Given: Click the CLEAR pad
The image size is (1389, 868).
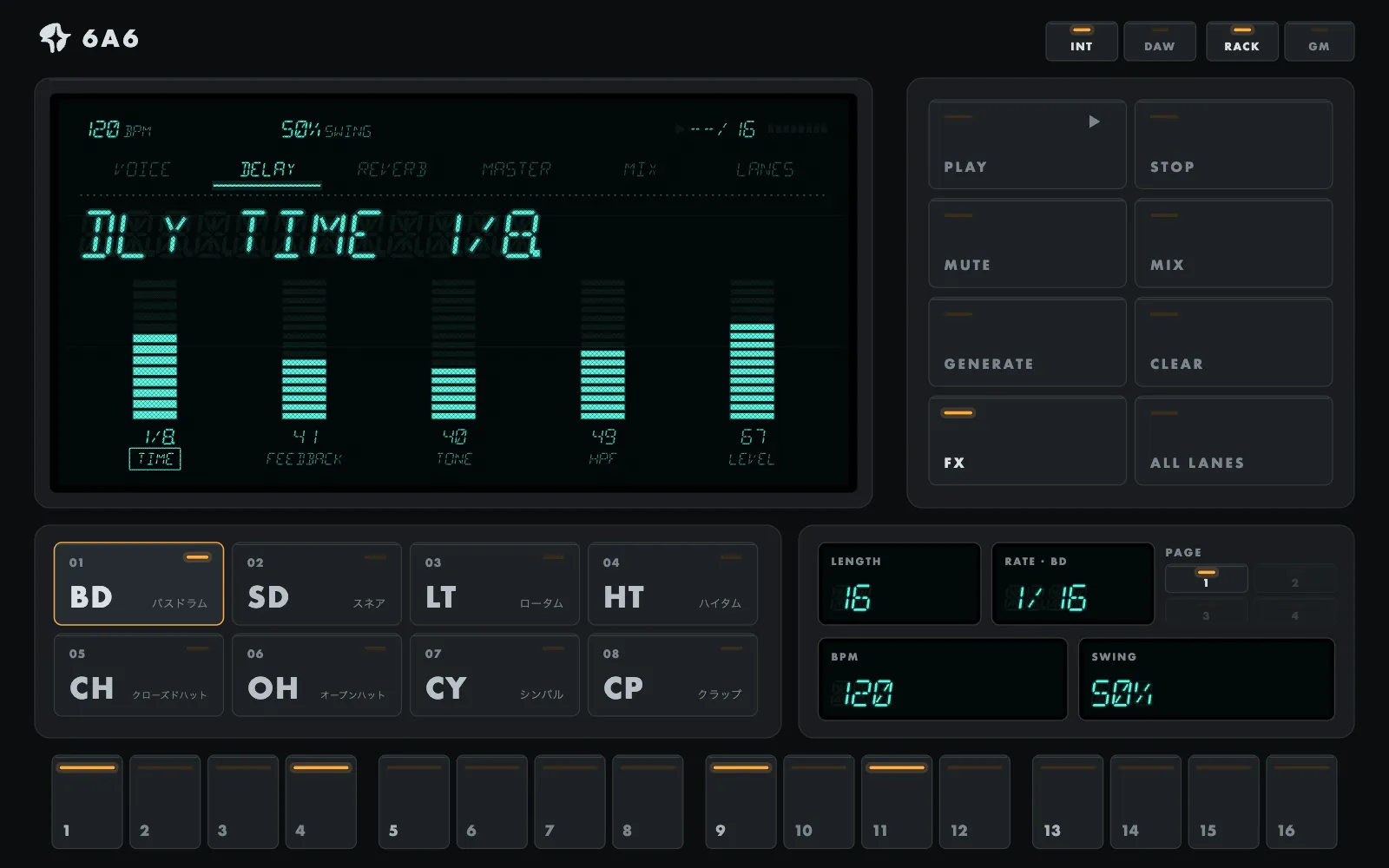Looking at the screenshot, I should pyautogui.click(x=1234, y=342).
